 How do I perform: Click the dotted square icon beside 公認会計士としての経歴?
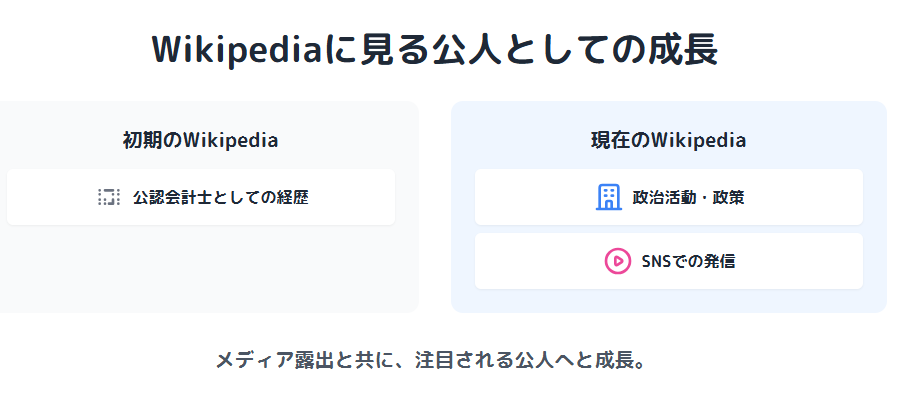(109, 197)
